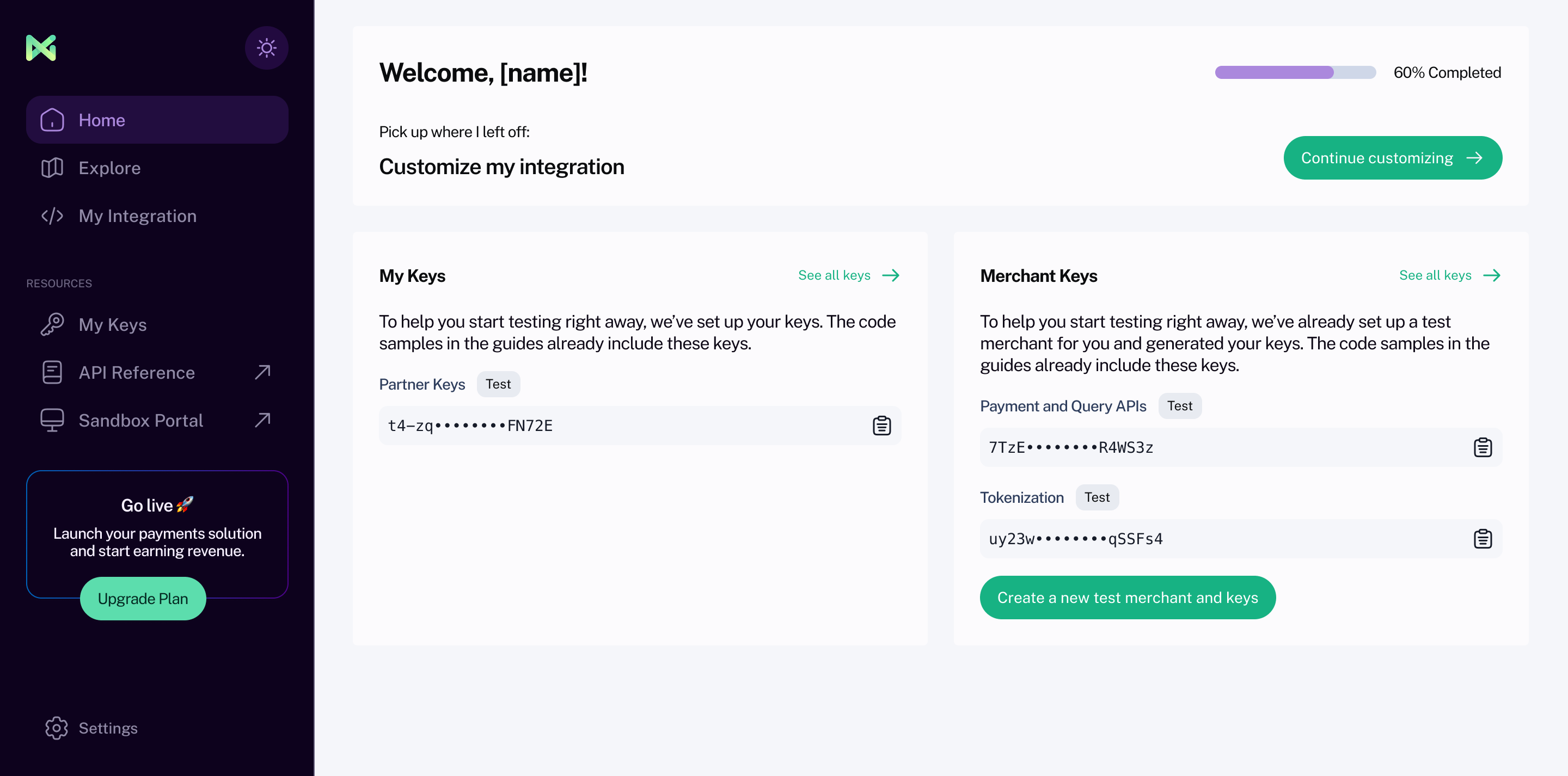Click the 'Partner Keys' label

pos(422,384)
